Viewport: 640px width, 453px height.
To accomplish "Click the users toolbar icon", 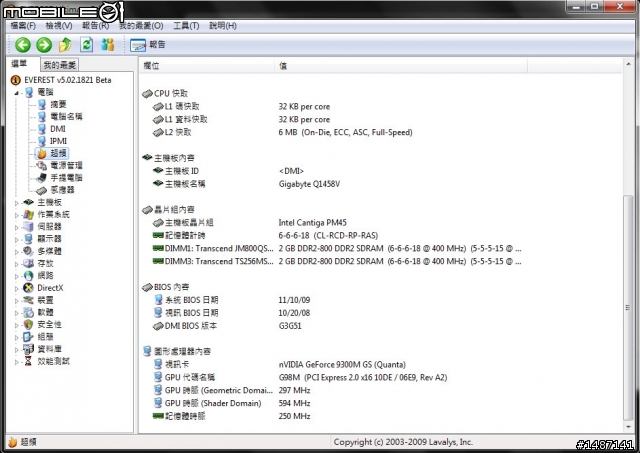I will (x=108, y=44).
